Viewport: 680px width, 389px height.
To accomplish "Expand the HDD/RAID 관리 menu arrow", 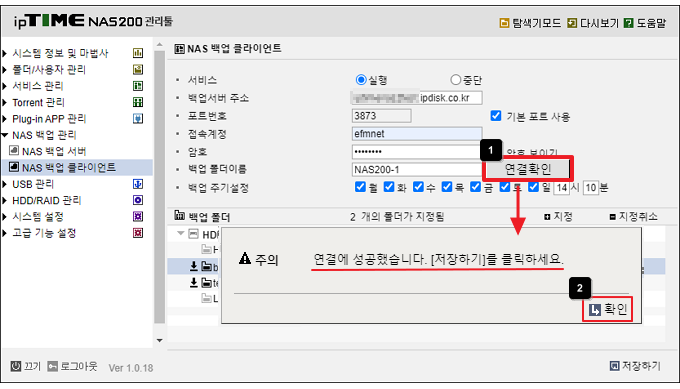I will point(5,200).
